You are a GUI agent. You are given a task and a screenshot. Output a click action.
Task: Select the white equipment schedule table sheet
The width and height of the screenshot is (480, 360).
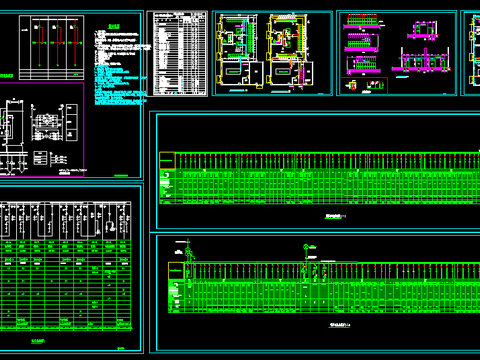pos(177,53)
